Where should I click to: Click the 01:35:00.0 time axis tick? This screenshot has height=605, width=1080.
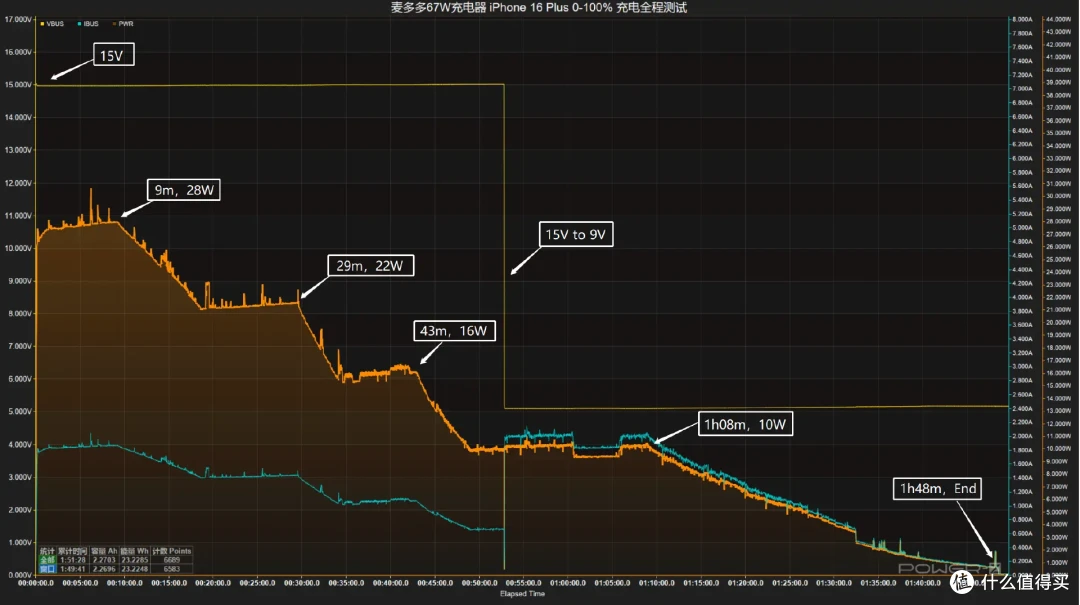click(879, 583)
